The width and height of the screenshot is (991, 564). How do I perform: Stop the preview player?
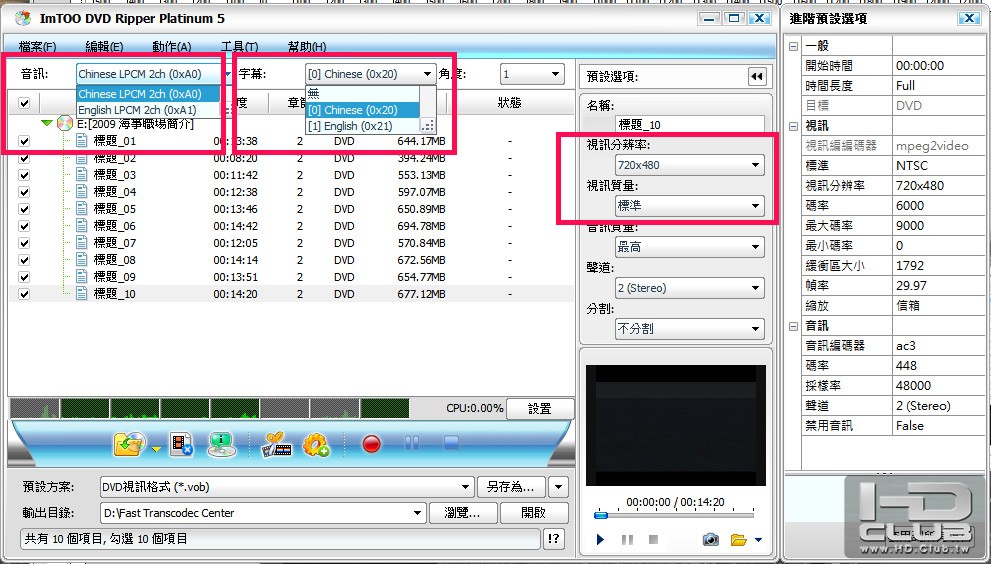(x=654, y=539)
